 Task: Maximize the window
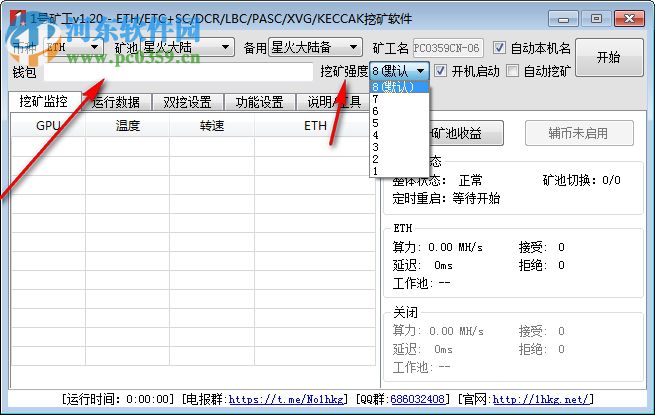point(596,19)
